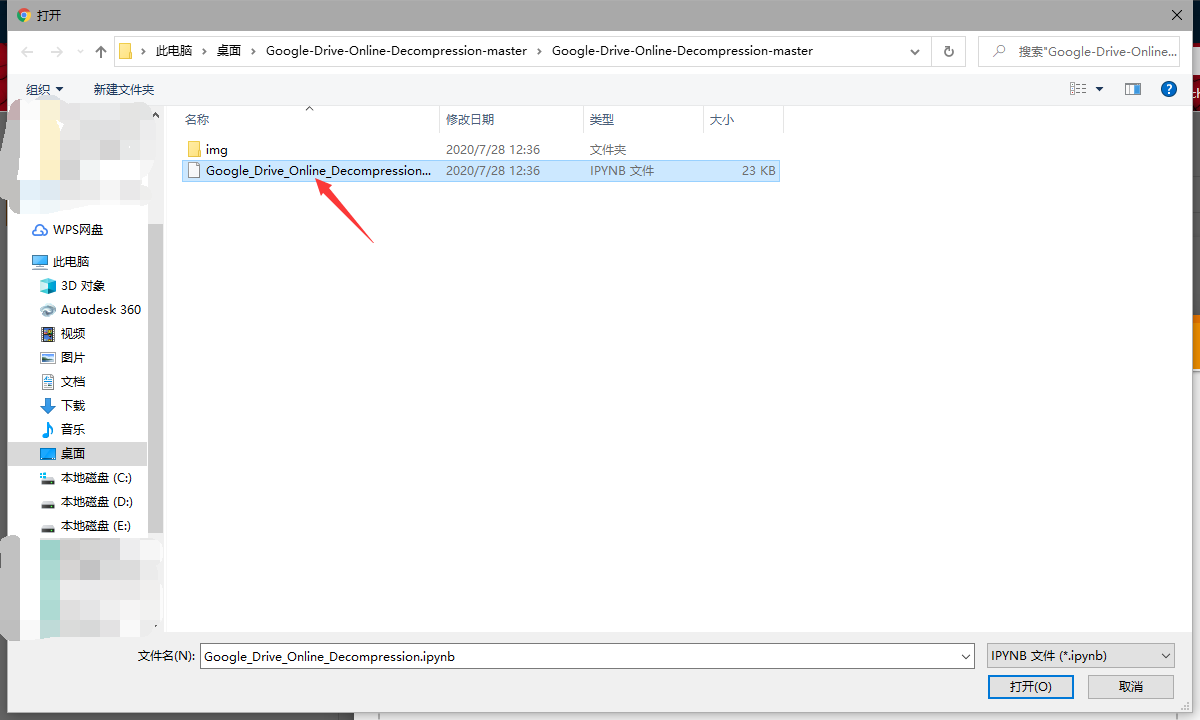Click the ipynb file icon

(x=194, y=170)
